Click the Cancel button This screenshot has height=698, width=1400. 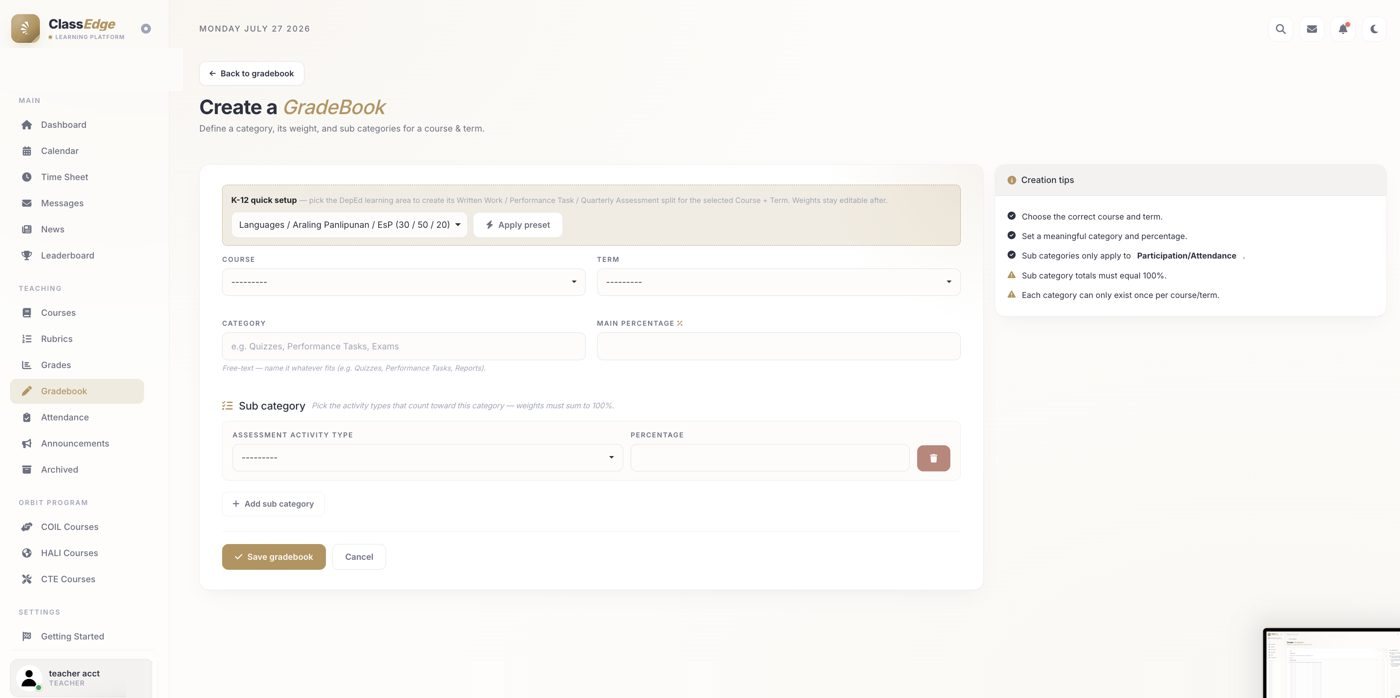click(359, 557)
